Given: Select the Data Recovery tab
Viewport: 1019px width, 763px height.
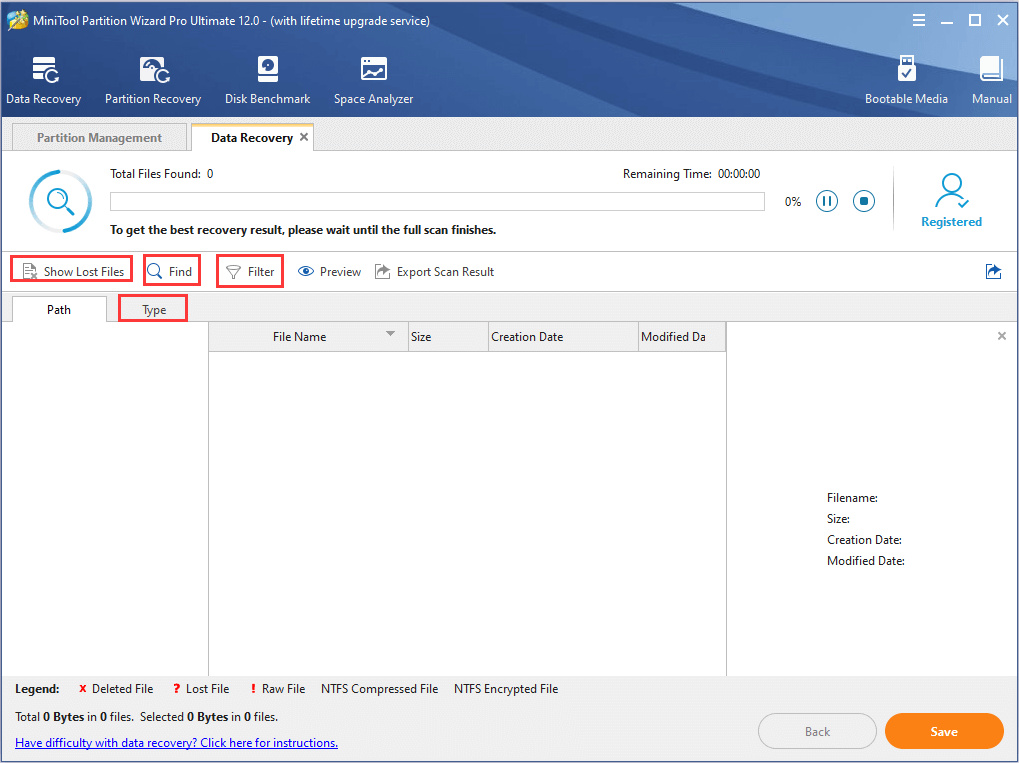Looking at the screenshot, I should (252, 138).
